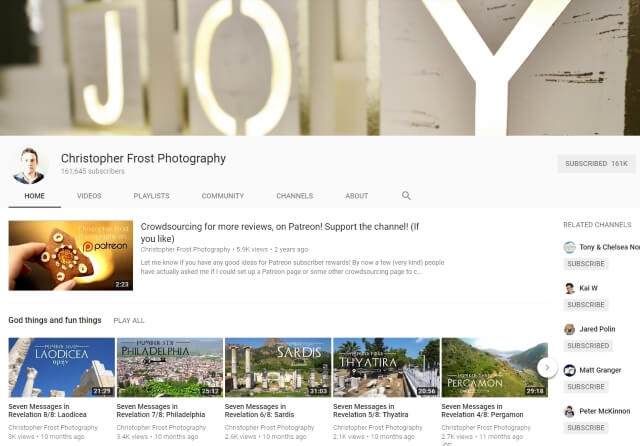Subscribe to Kai W channel
The width and height of the screenshot is (640, 446).
[586, 305]
